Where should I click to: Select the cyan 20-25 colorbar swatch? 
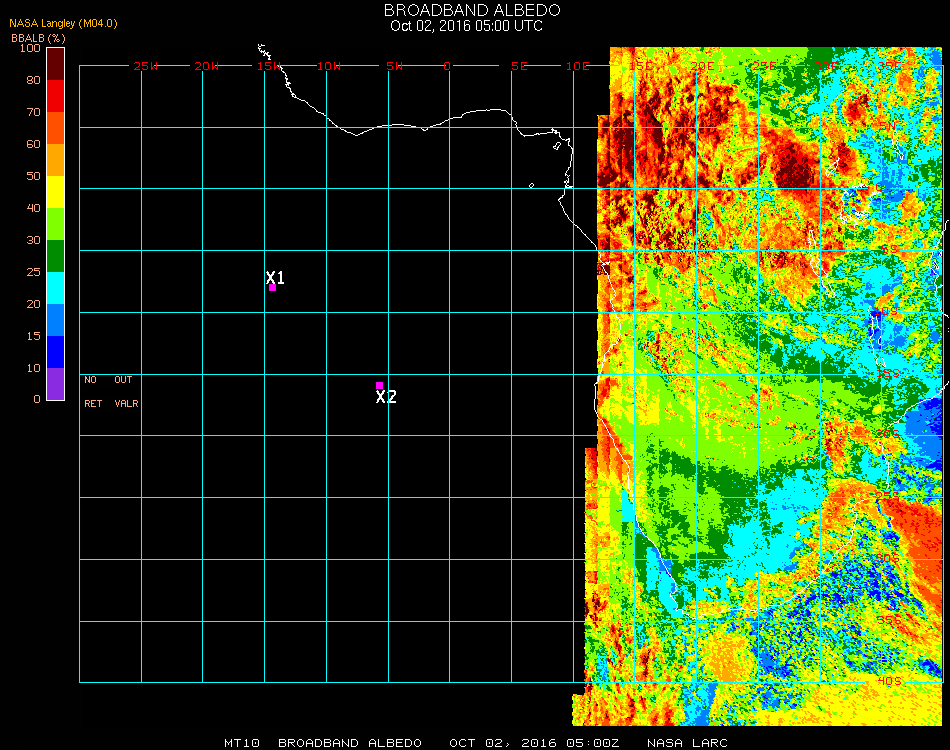coord(55,288)
